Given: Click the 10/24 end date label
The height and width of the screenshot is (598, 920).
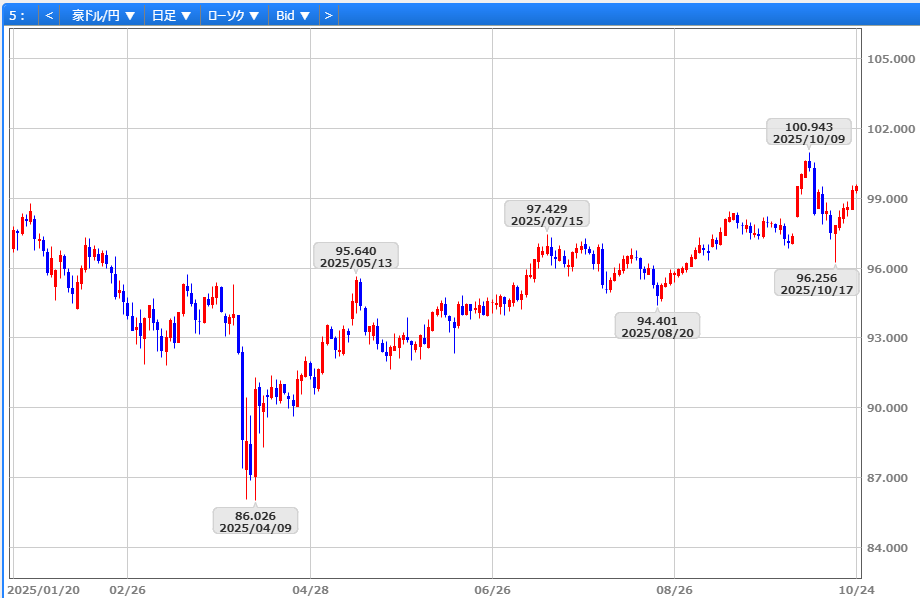Looking at the screenshot, I should click(x=851, y=590).
